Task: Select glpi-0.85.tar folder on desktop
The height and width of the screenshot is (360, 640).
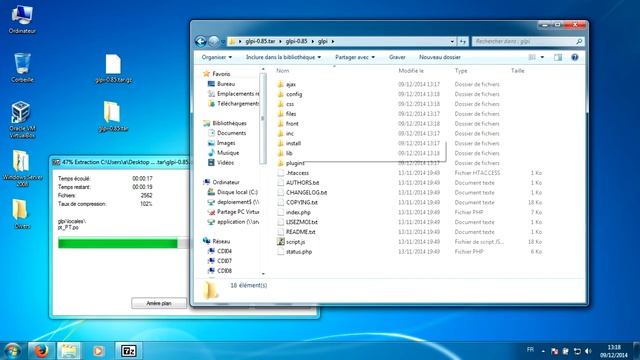Action: click(113, 116)
